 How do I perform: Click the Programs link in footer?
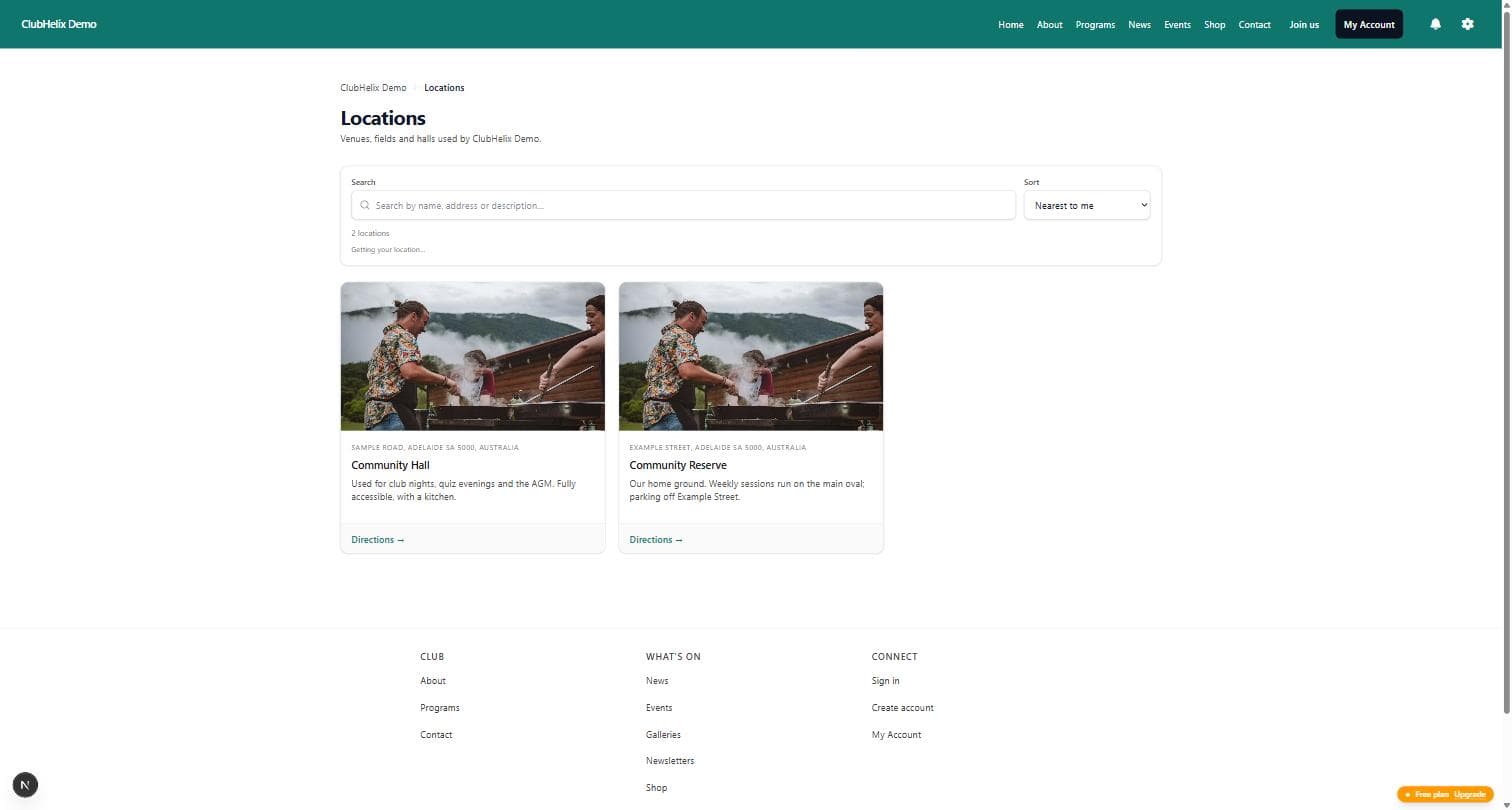click(x=440, y=708)
